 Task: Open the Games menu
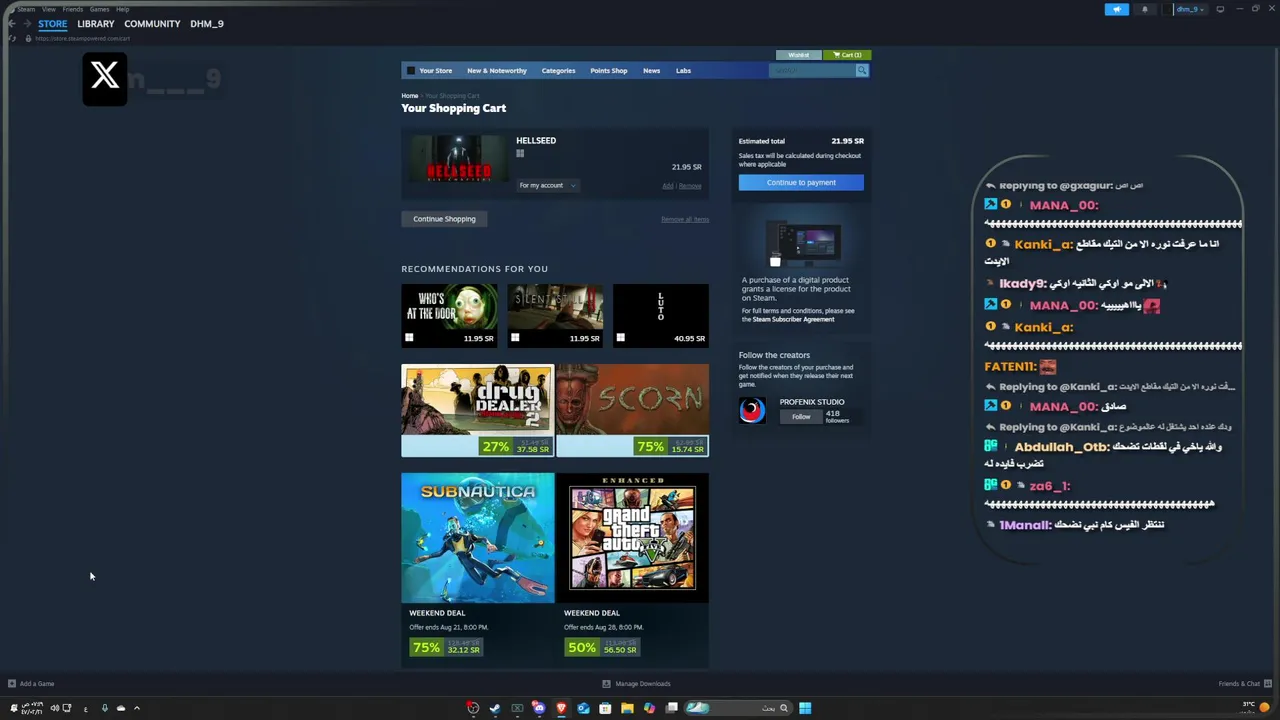99,9
